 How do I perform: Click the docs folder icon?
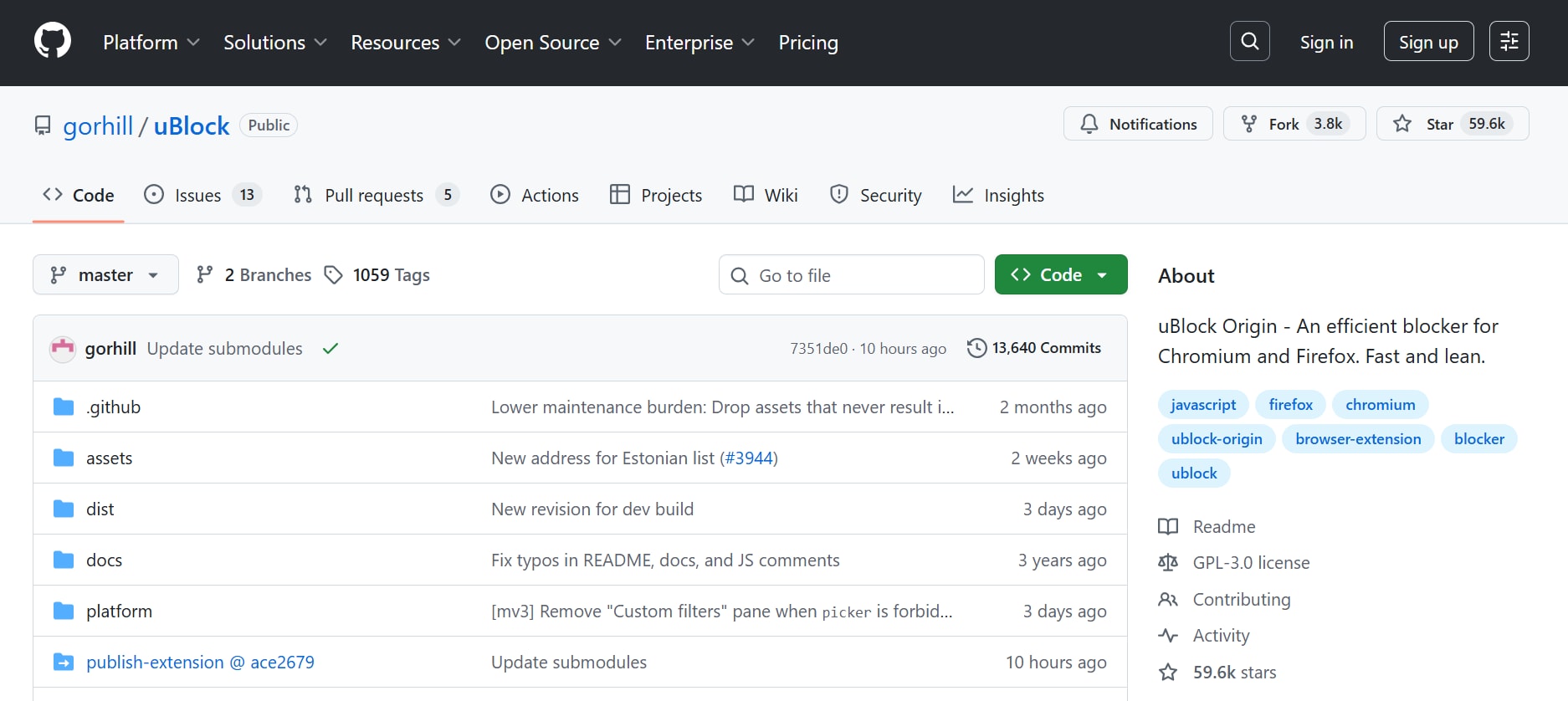64,560
